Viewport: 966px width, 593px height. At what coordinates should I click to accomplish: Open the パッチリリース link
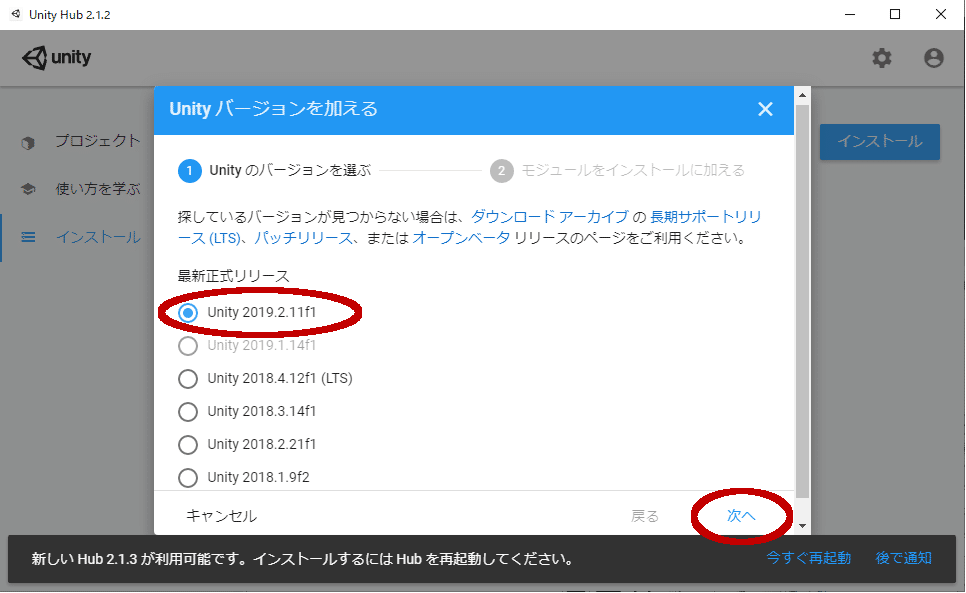click(303, 238)
